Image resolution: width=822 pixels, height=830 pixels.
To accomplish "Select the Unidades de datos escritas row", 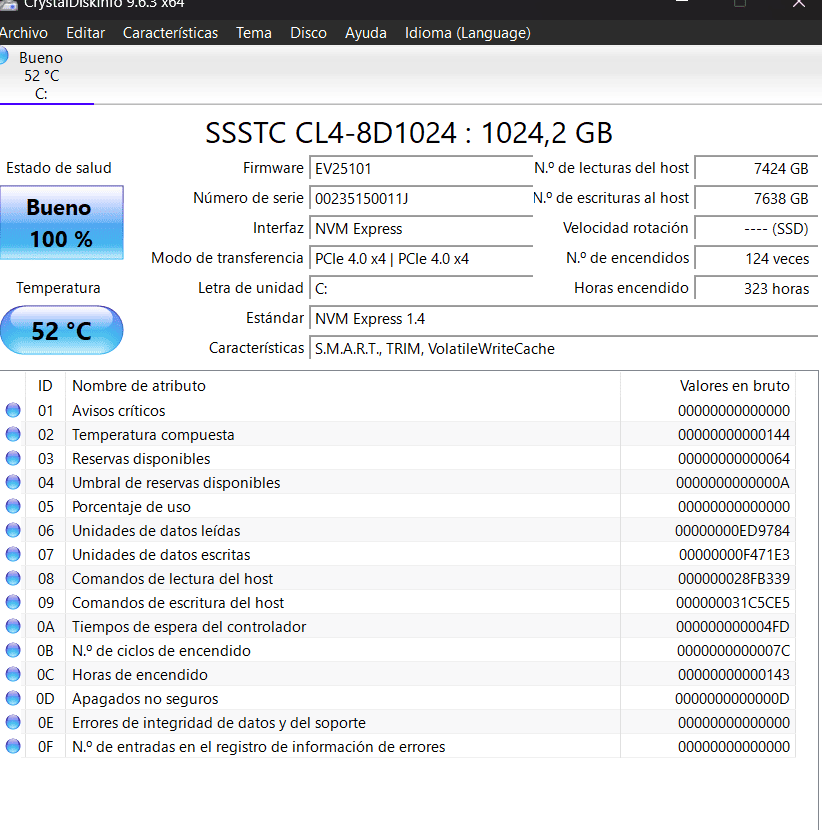I will tap(398, 554).
